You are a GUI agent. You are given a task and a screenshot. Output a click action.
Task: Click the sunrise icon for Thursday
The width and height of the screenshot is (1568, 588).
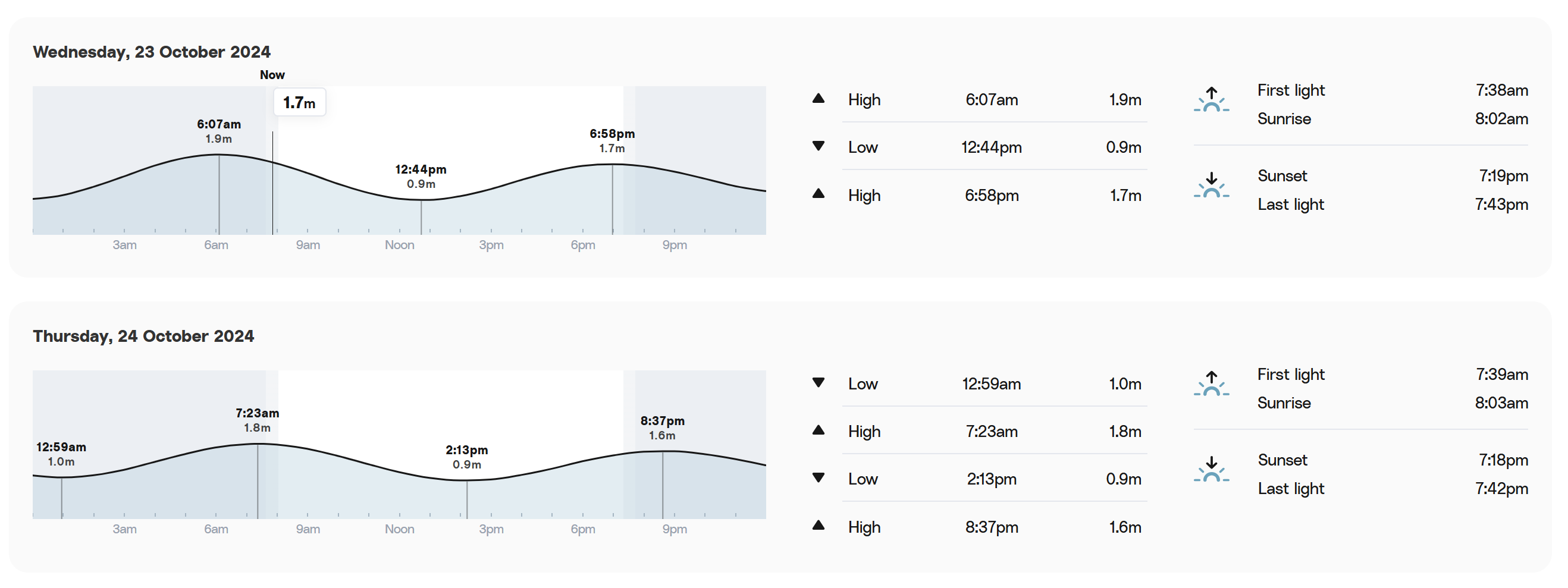coord(1211,383)
